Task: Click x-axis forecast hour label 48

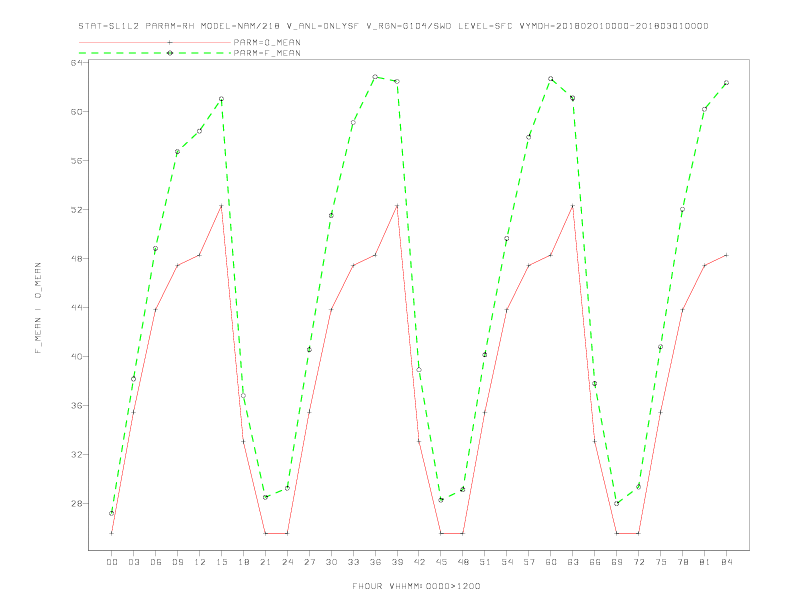Action: pos(463,562)
